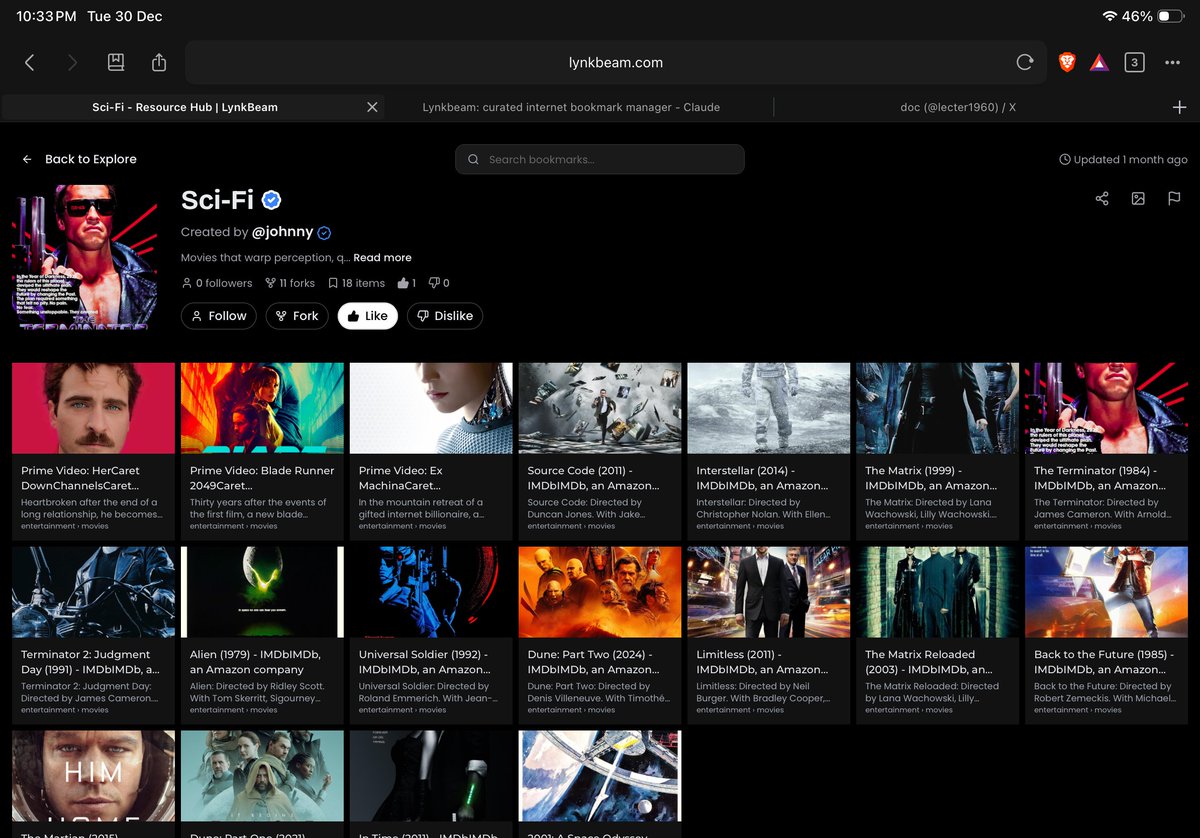Screen dimensions: 1200x838
Task: Click the image icon near the flag
Action: tap(1138, 199)
